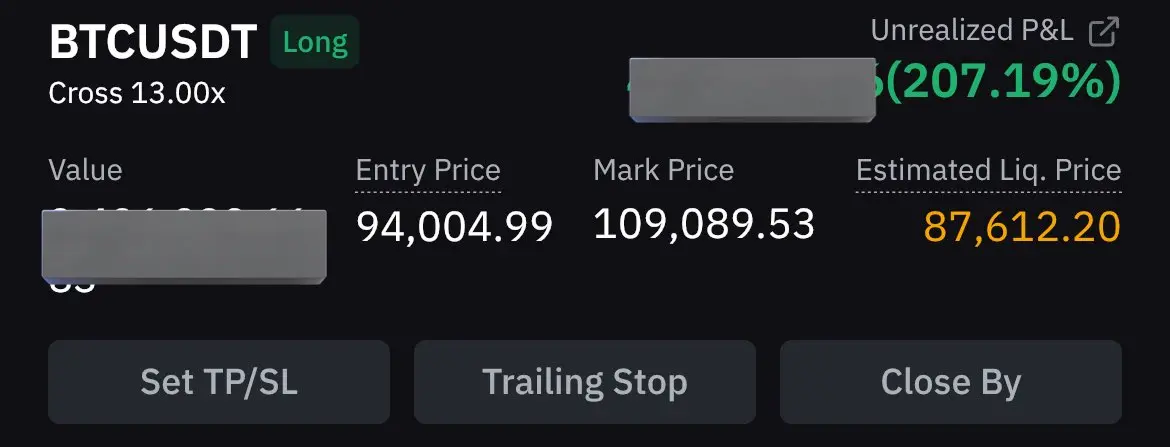Viewport: 1170px width, 447px height.
Task: Click the gray box covering P&L amount
Action: click(x=752, y=90)
